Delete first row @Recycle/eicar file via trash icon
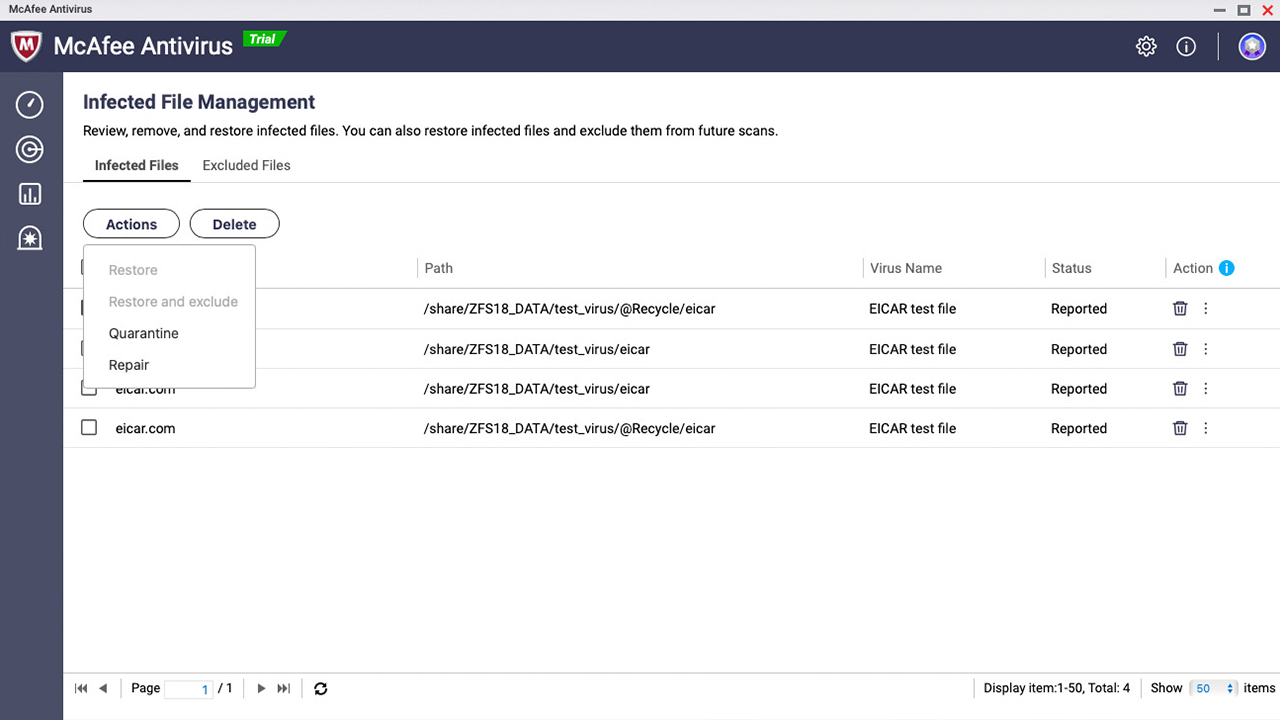 (x=1180, y=309)
